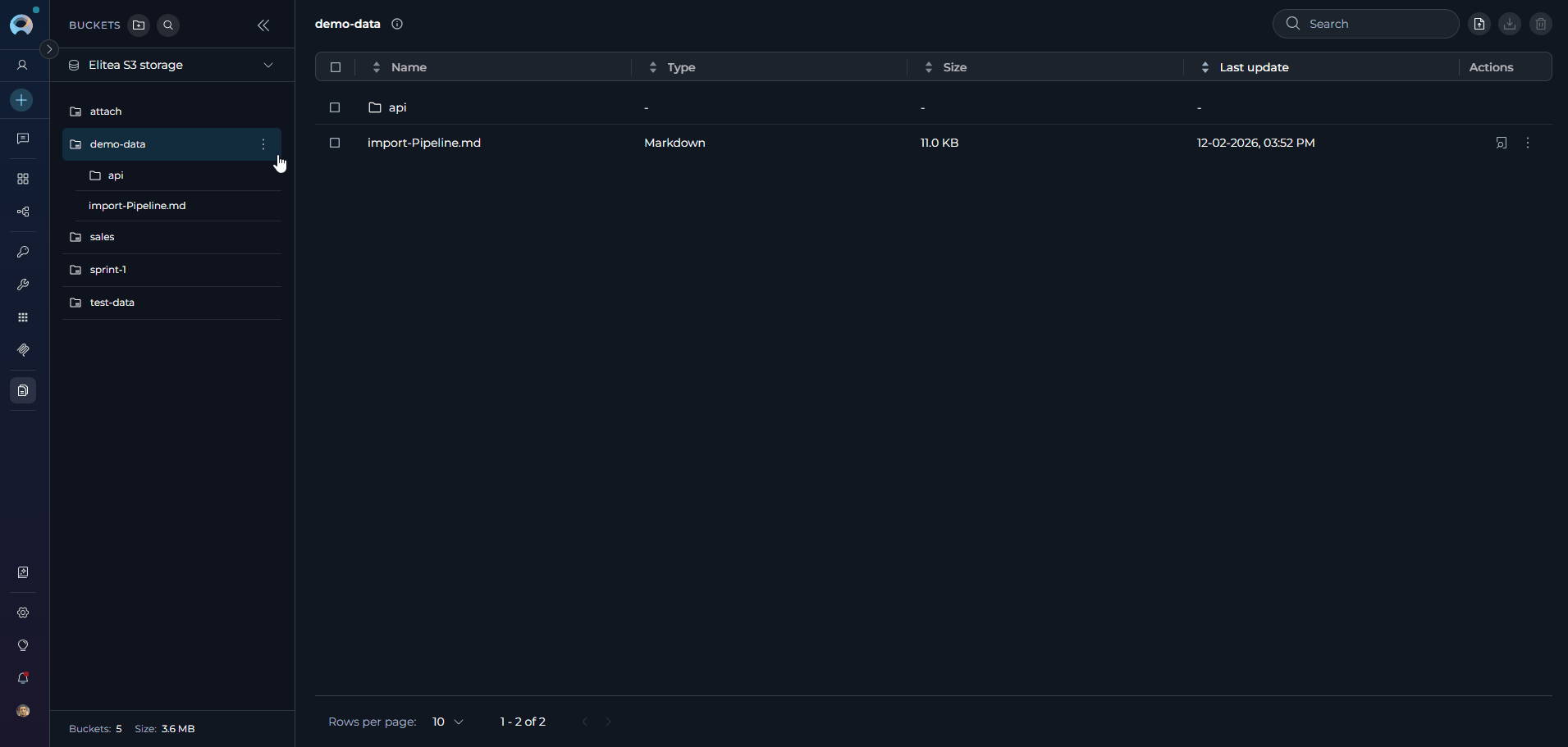Select the attach bucket
Screen dimensions: 1568x747
point(171,112)
